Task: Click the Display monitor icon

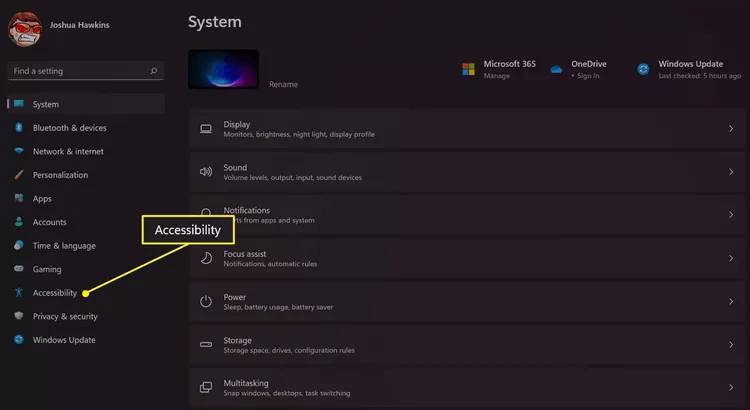Action: point(206,129)
